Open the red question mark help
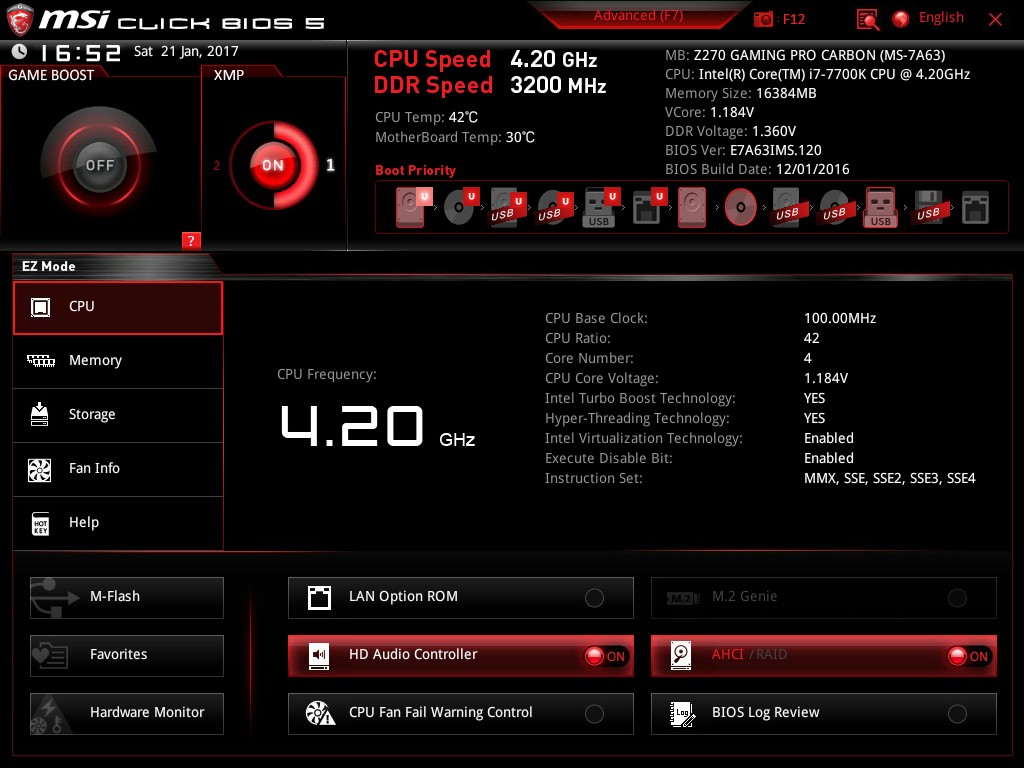 tap(191, 241)
